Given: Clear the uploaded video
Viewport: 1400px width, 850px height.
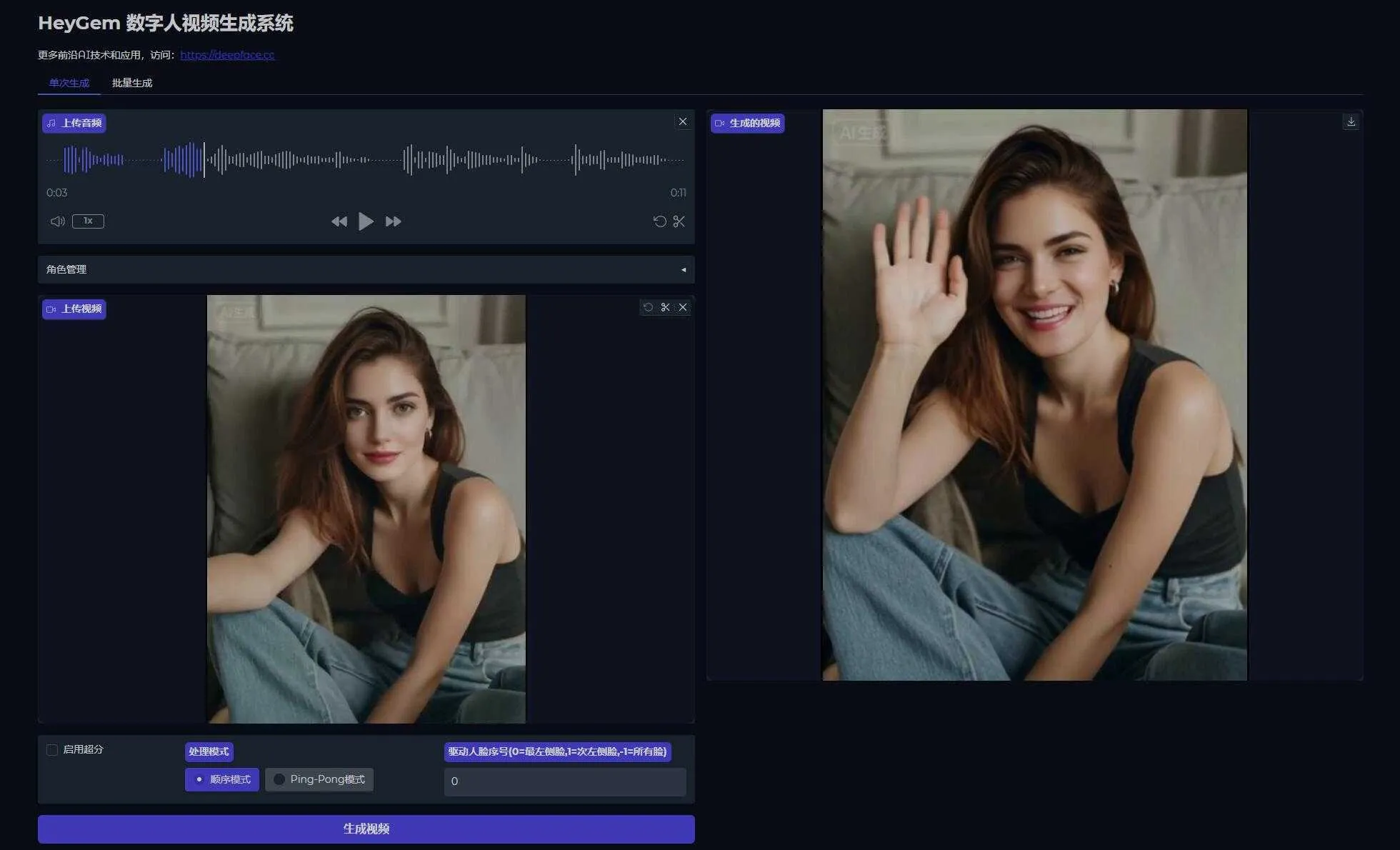Looking at the screenshot, I should click(x=683, y=307).
